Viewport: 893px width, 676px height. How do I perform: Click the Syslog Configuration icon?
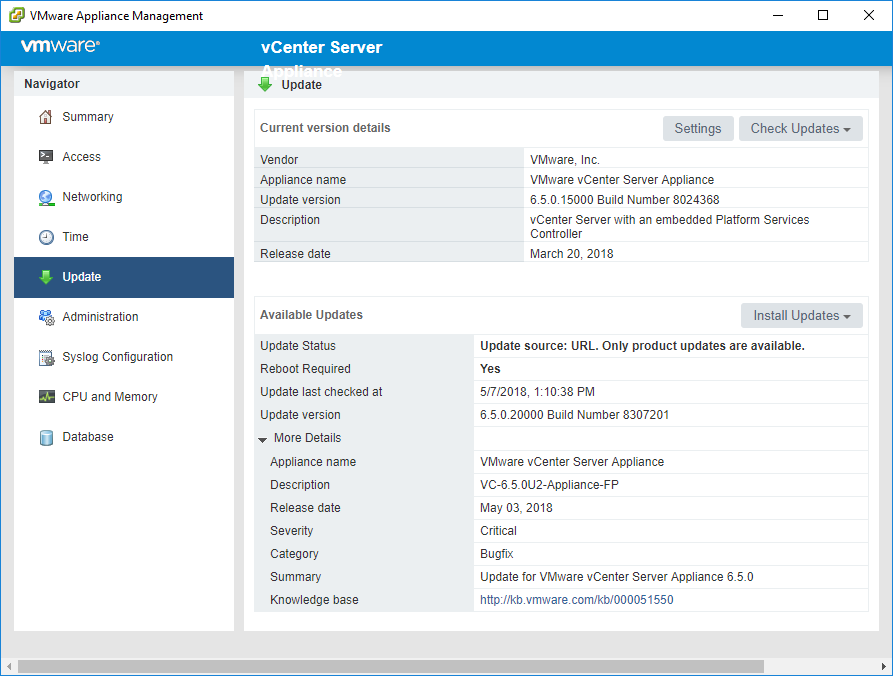coord(46,357)
